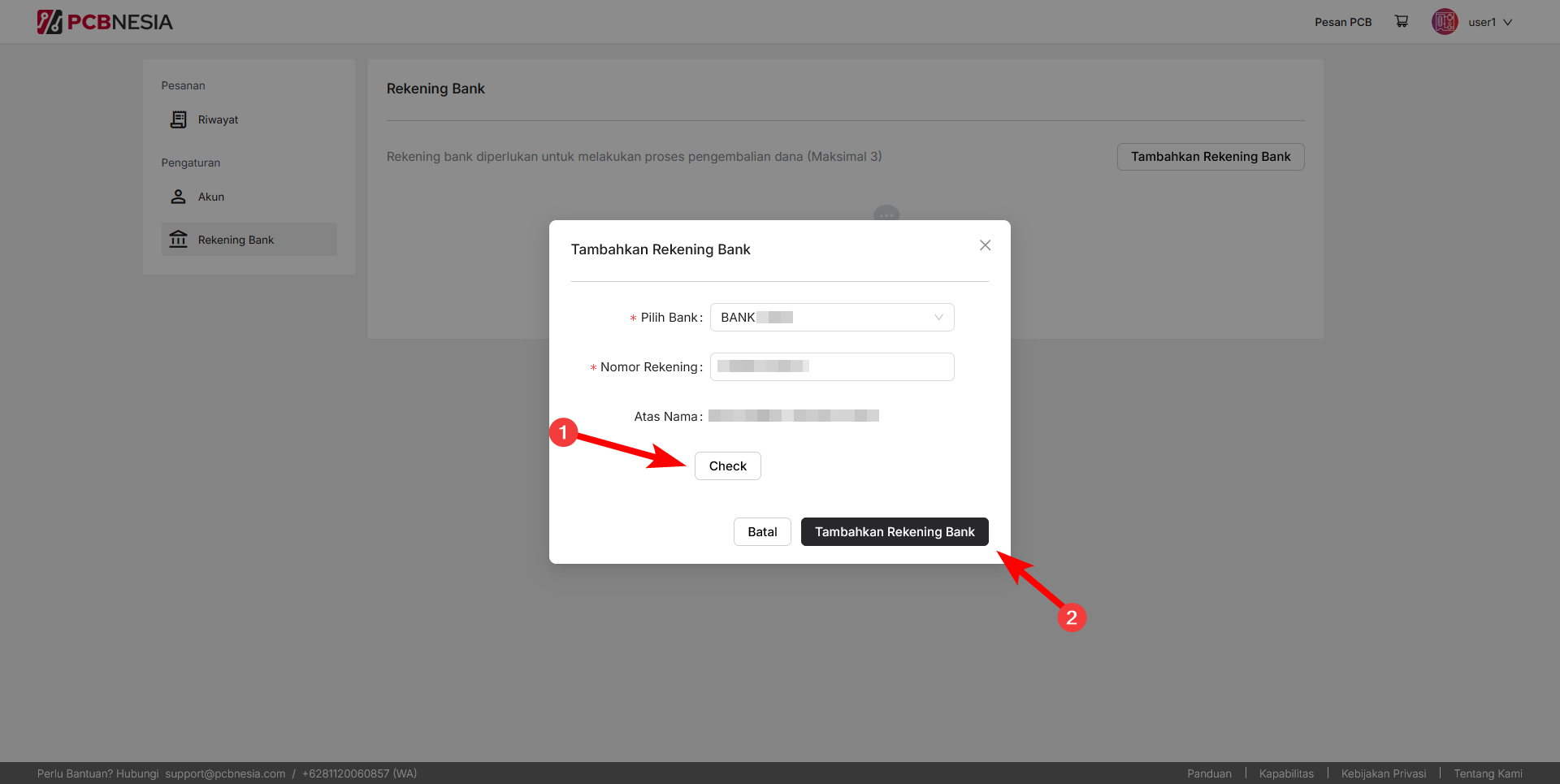Open the Kebijakan Privasi footer link
This screenshot has height=784, width=1560.
tap(1383, 773)
